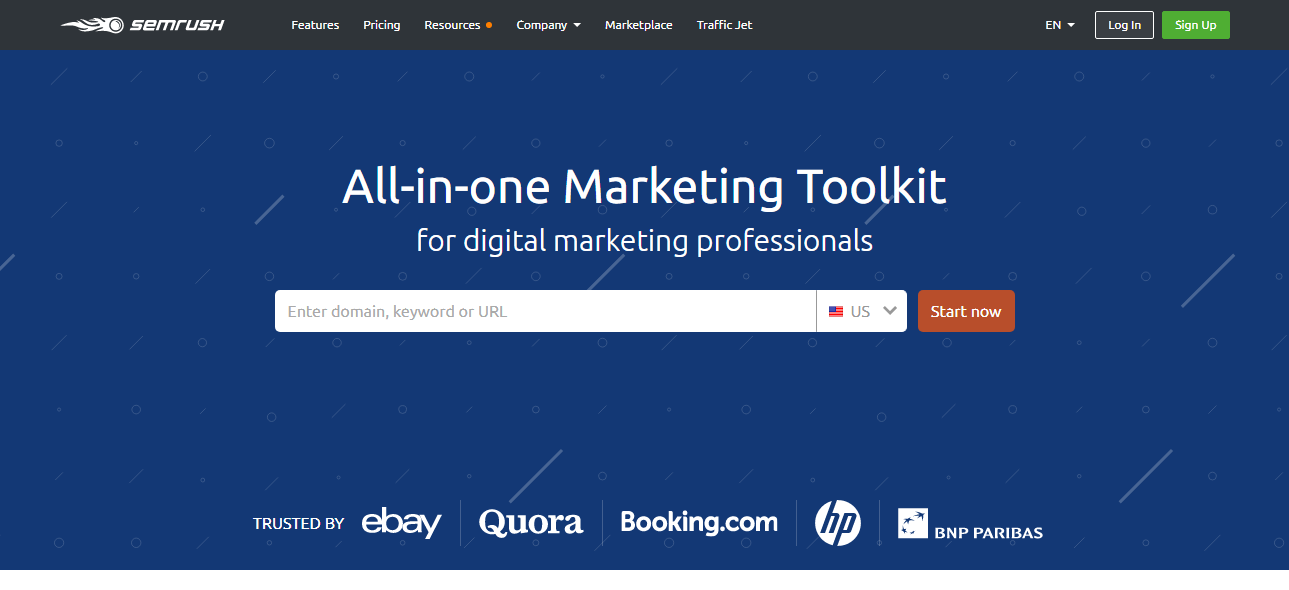Viewport: 1289px width, 590px height.
Task: Click the "TRUSTED BY" text
Action: [299, 523]
